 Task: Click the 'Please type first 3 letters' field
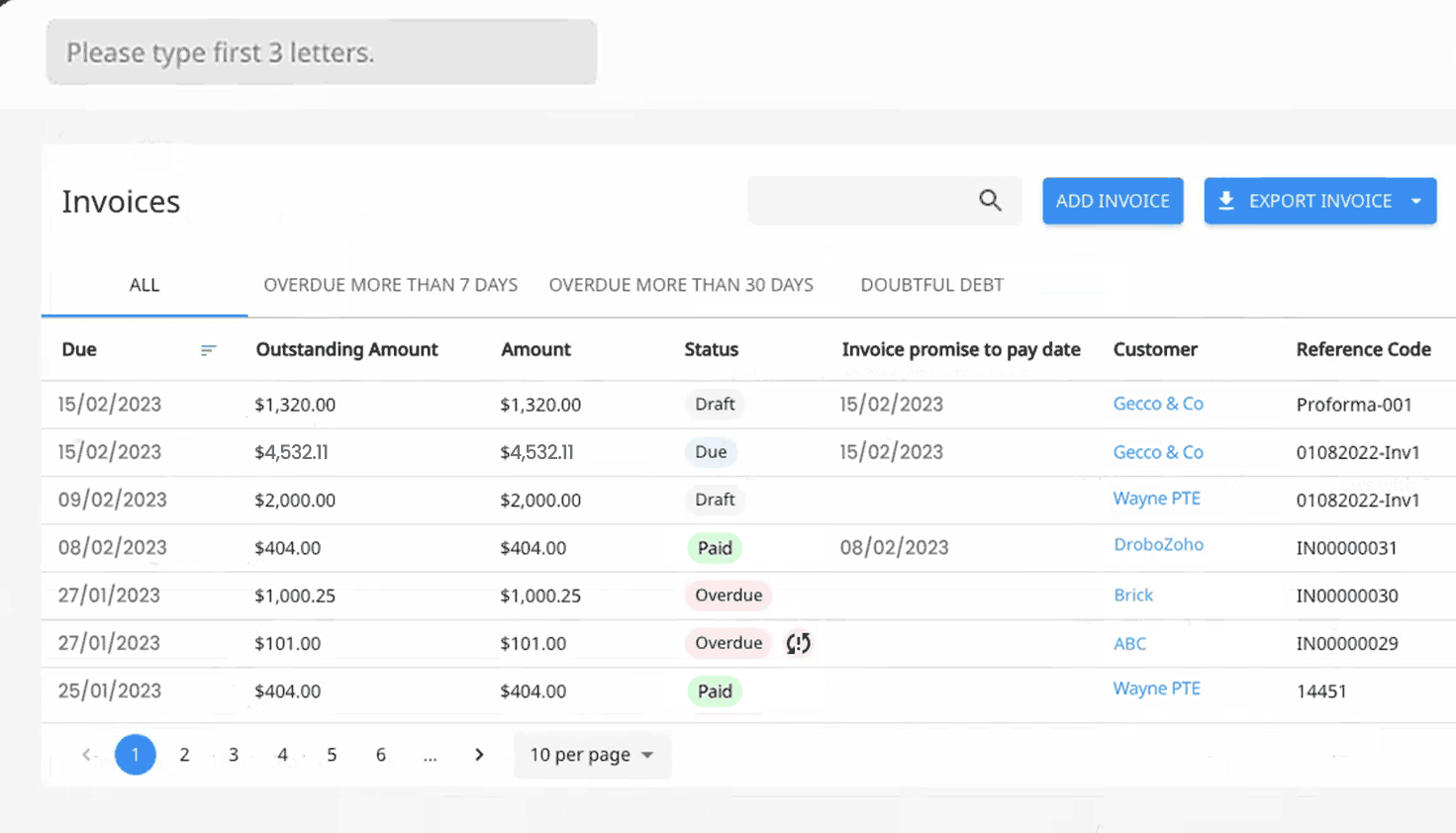[x=322, y=52]
